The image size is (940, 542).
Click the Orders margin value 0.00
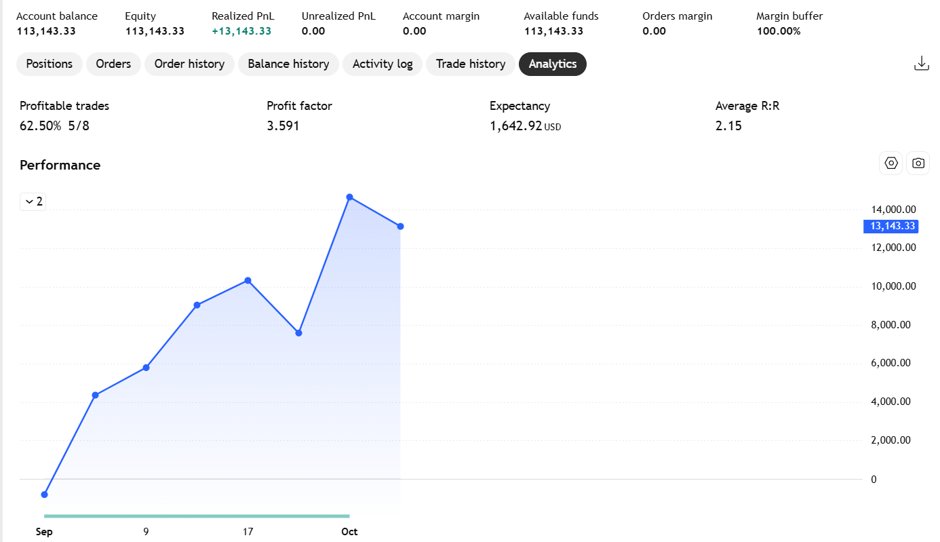[654, 31]
